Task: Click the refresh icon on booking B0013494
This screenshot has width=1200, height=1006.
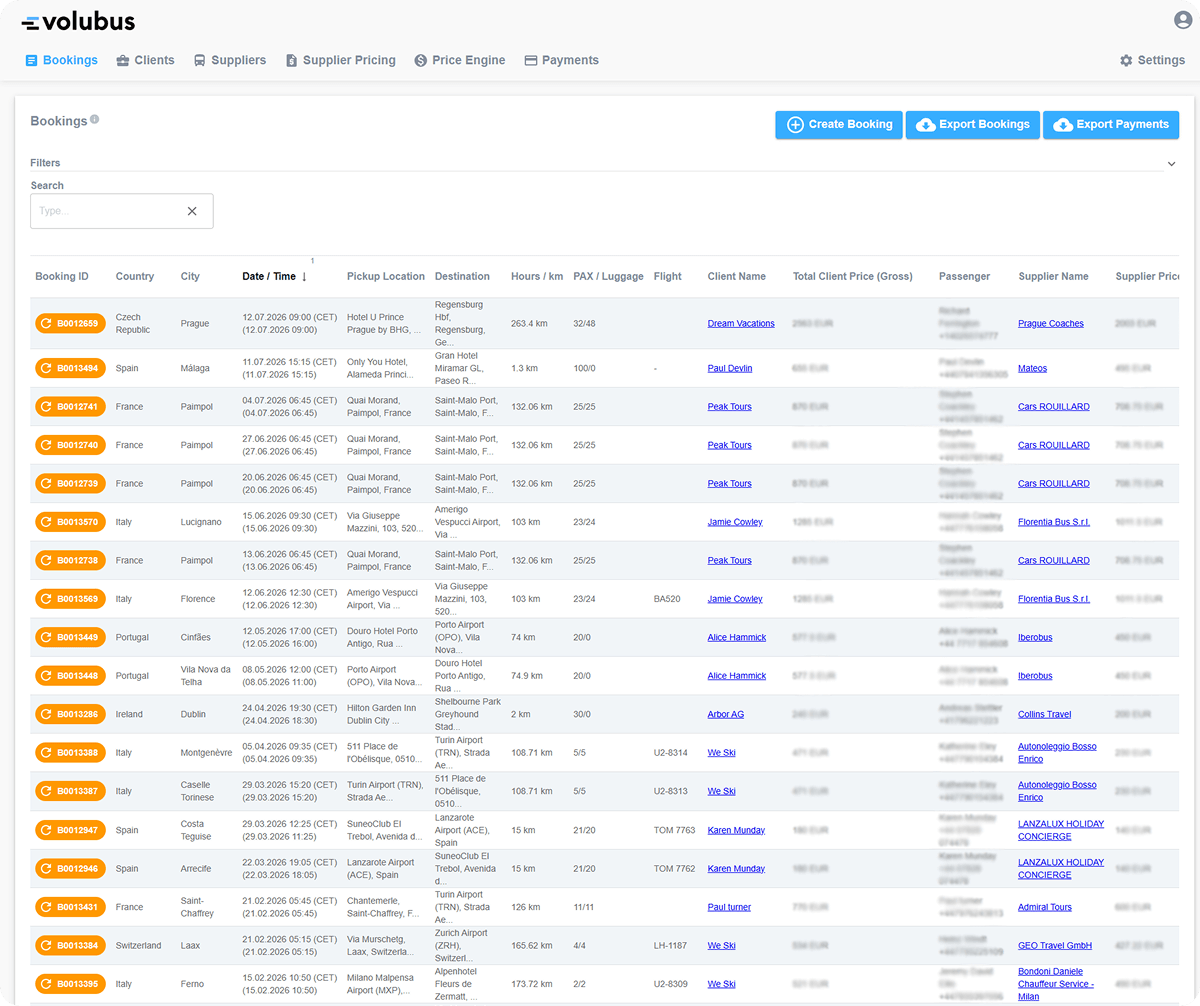Action: (47, 368)
